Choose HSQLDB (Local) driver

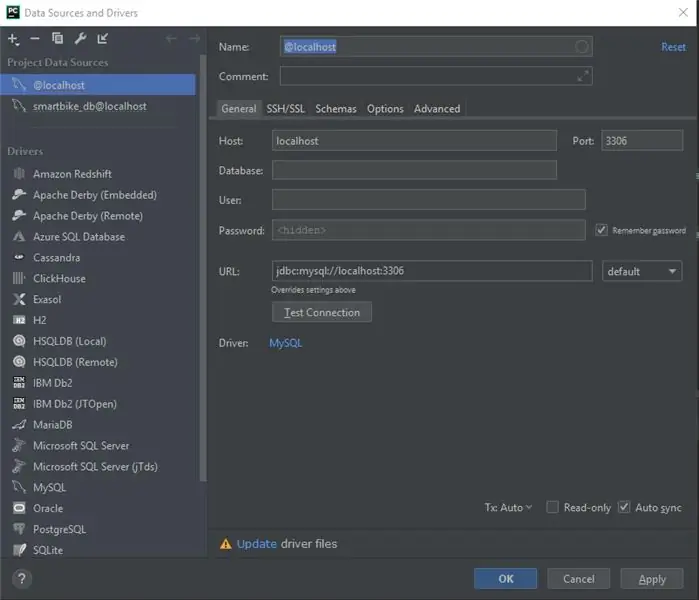click(70, 341)
